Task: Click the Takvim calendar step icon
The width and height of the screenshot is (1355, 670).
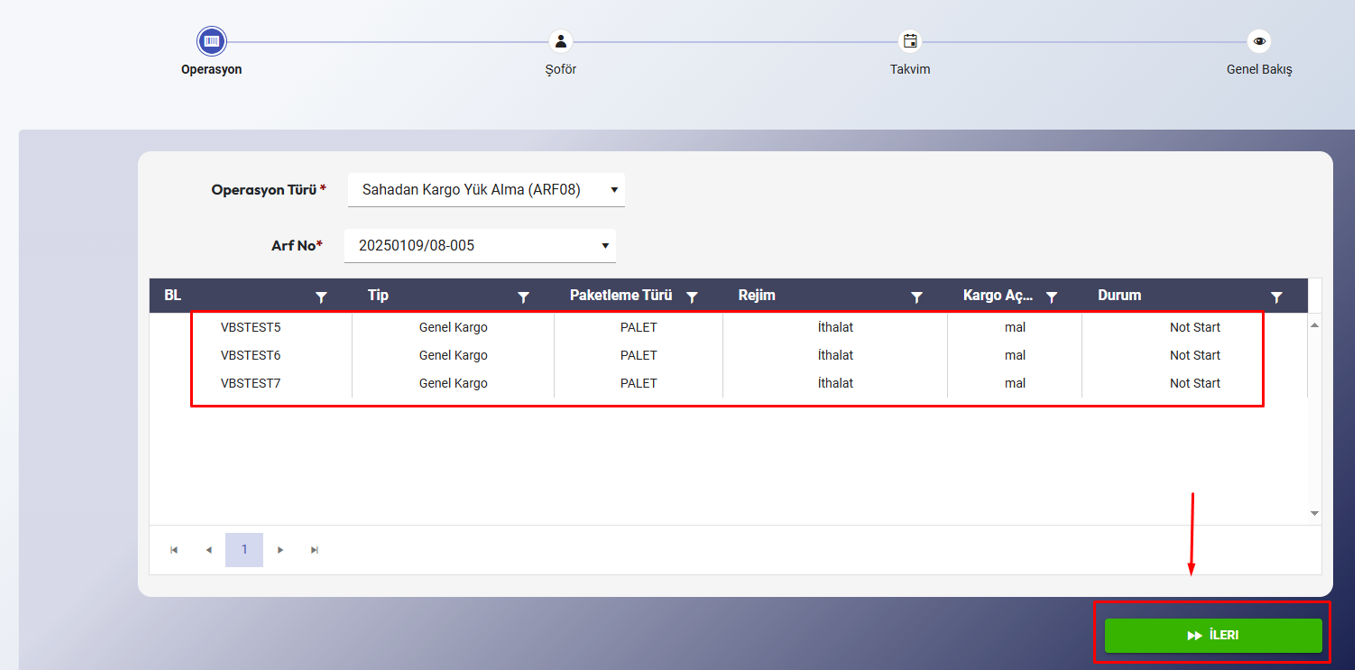Action: [x=910, y=41]
